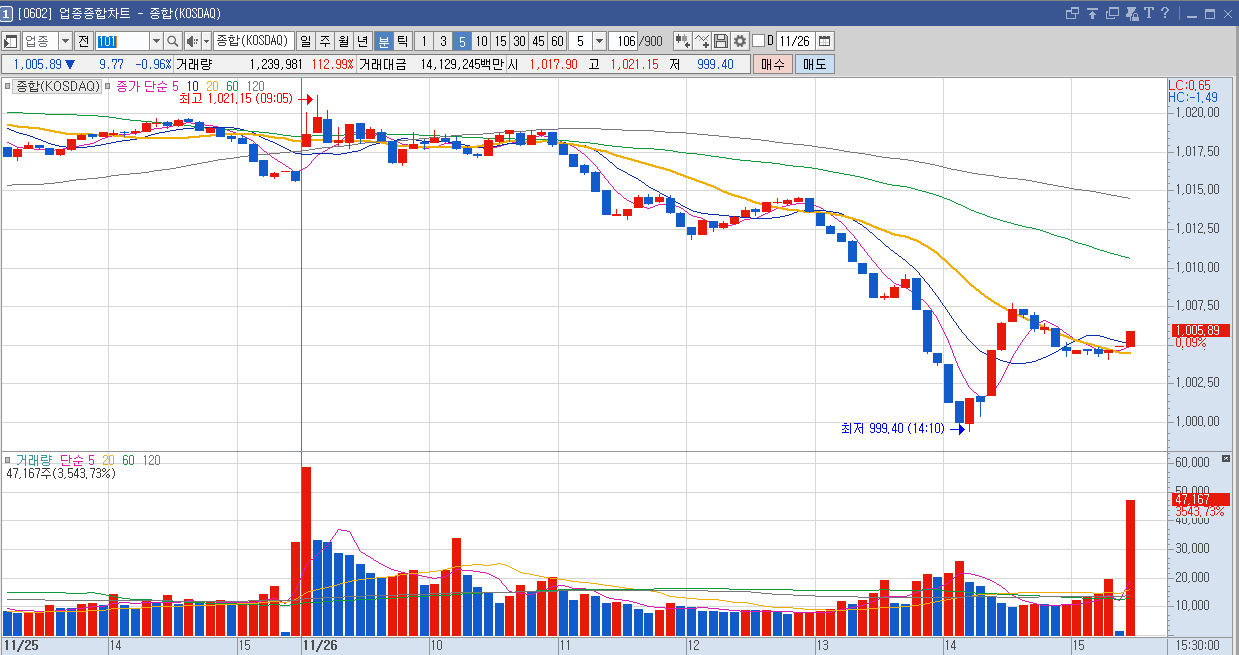Choose the 3-minute interval button
Image resolution: width=1239 pixels, height=655 pixels.
[443, 41]
